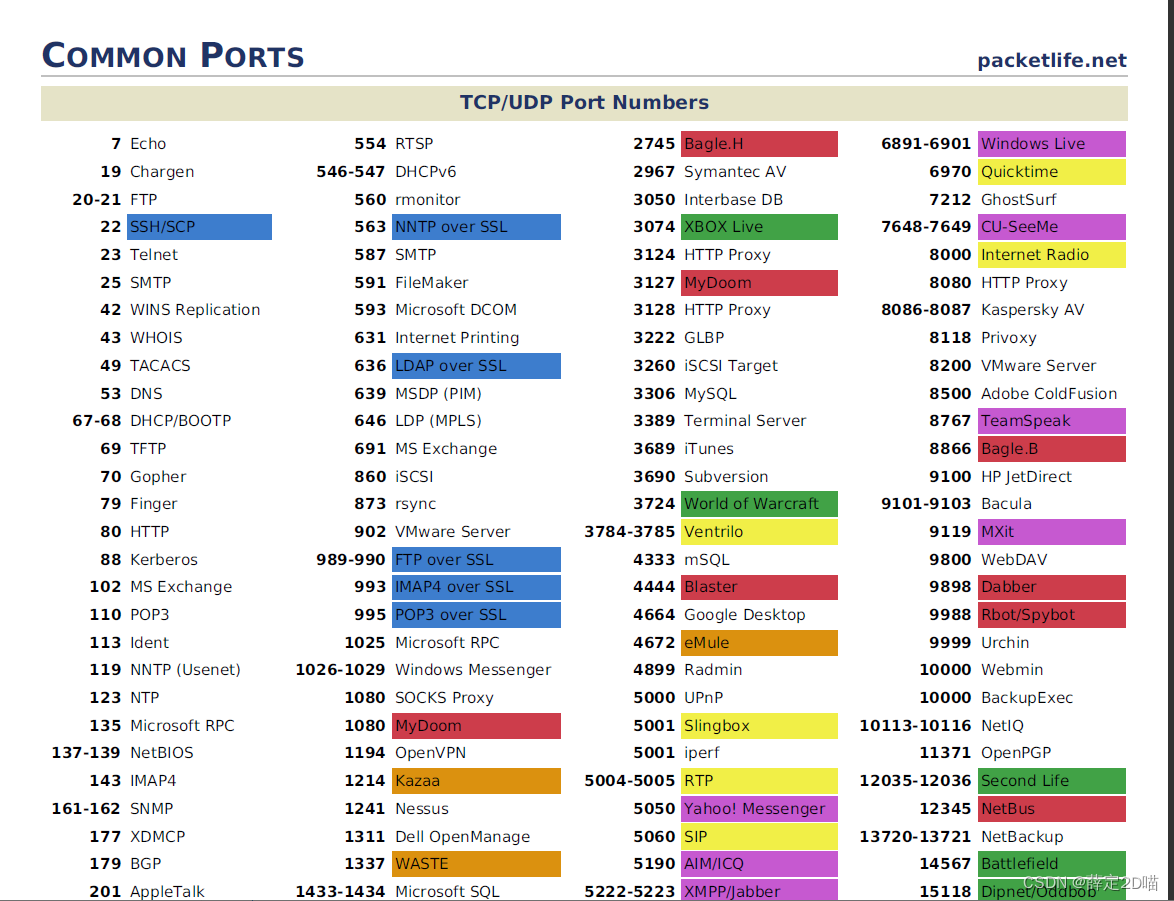Click the NetBIOS entry
Image resolution: width=1174 pixels, height=901 pixels.
162,753
